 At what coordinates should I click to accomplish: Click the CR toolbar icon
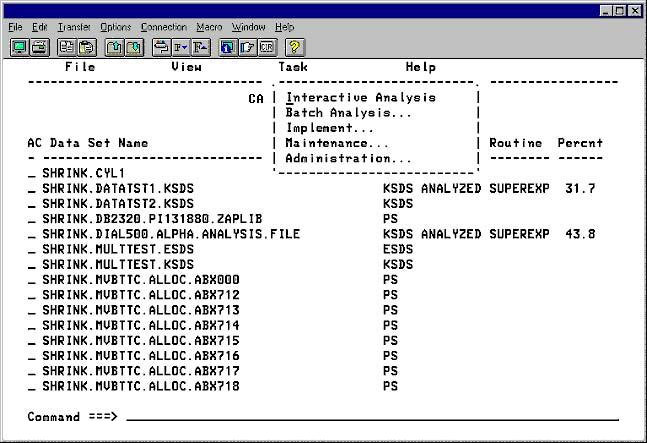pos(266,47)
